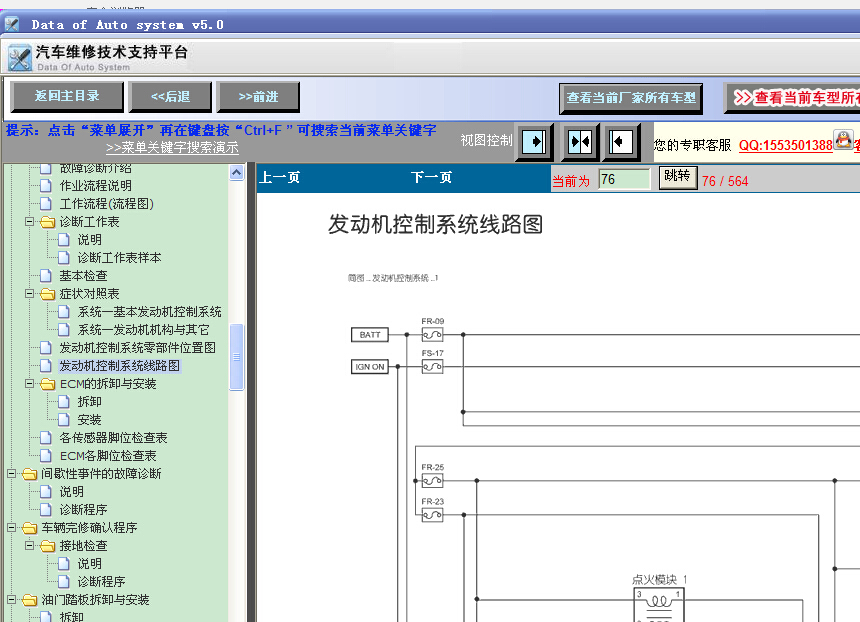Click the folder icon of 车辆完修确认程序
The image size is (860, 622).
pos(30,528)
